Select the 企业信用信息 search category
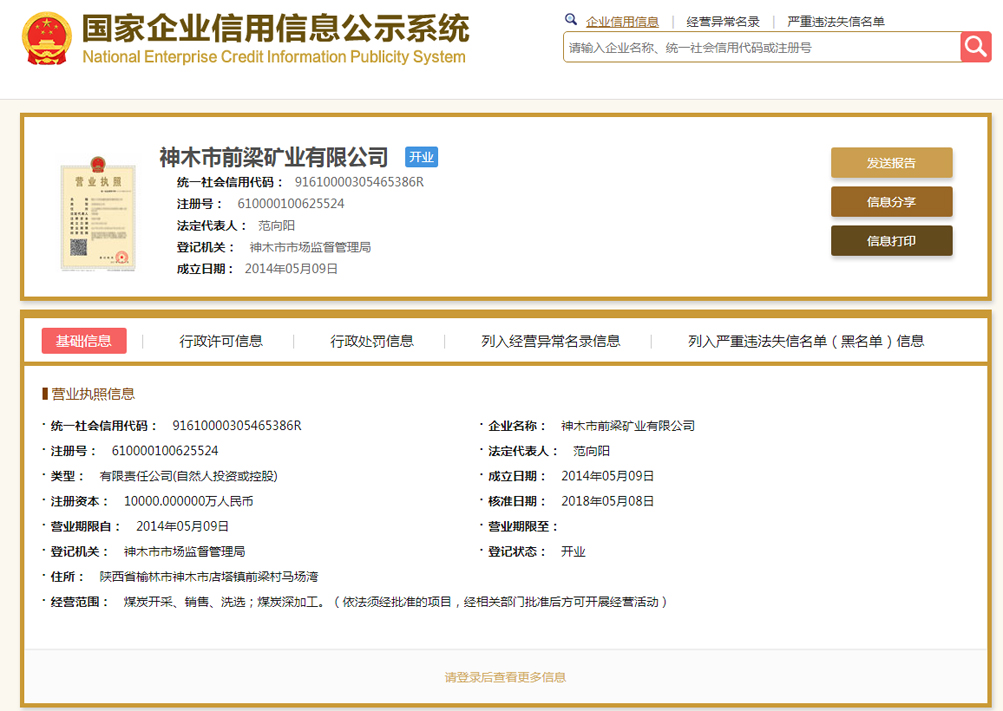Viewport: 1003px width, 711px height. [x=622, y=22]
